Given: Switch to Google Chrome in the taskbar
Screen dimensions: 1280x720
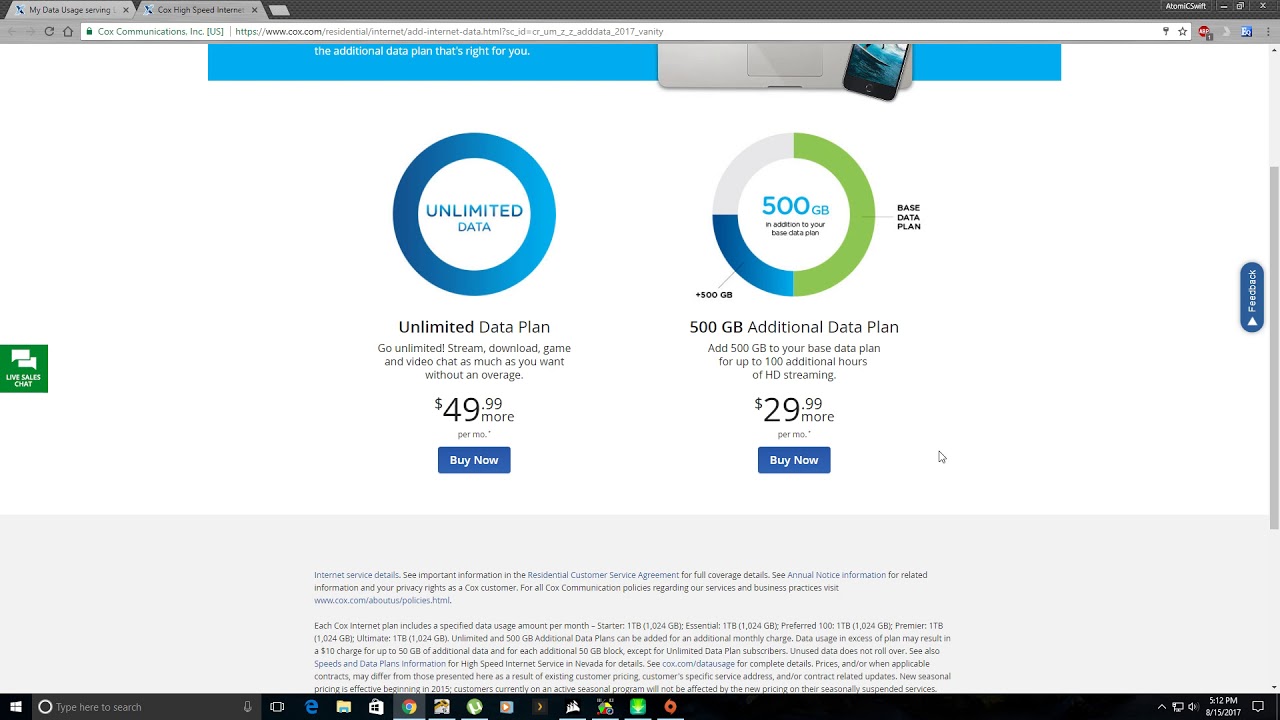Looking at the screenshot, I should (409, 707).
